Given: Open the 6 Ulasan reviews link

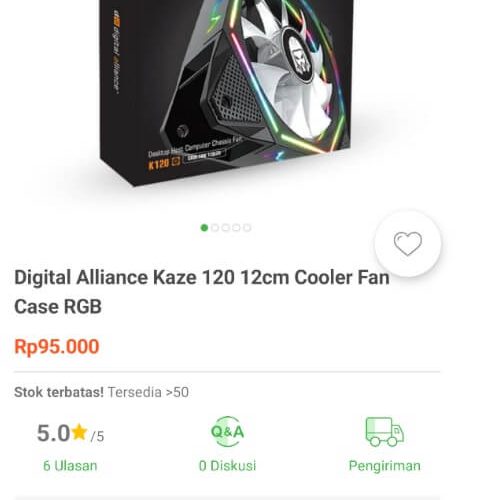Looking at the screenshot, I should pos(70,466).
